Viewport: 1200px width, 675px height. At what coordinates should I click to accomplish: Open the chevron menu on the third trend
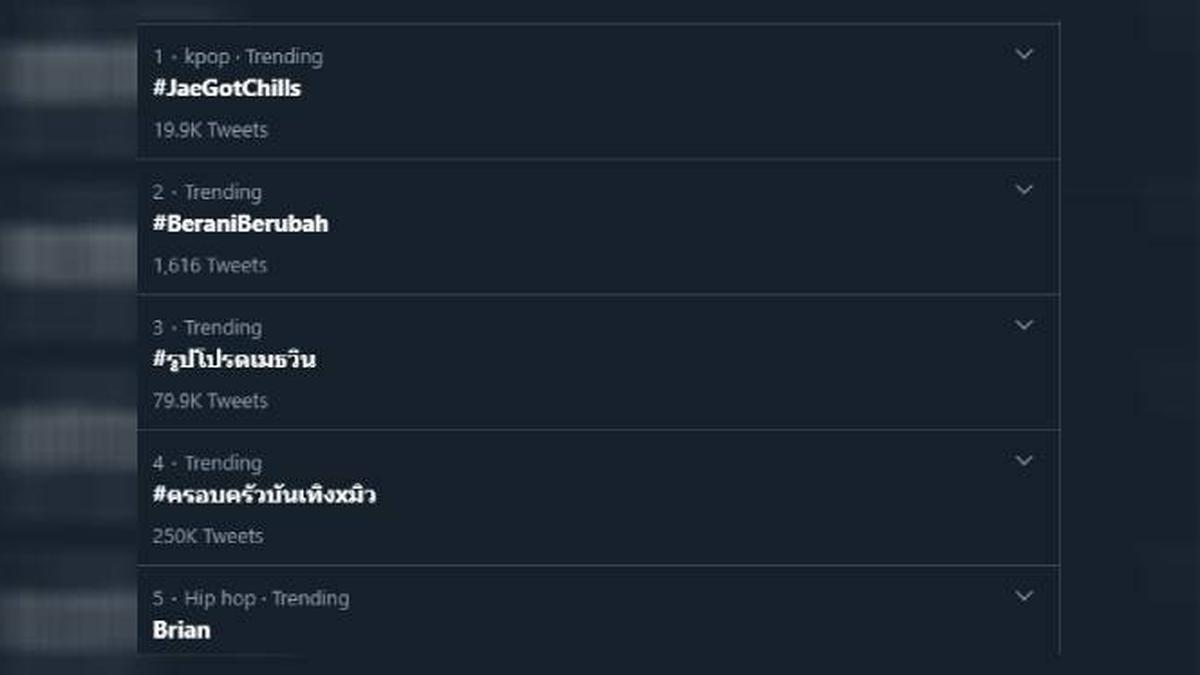(1023, 325)
